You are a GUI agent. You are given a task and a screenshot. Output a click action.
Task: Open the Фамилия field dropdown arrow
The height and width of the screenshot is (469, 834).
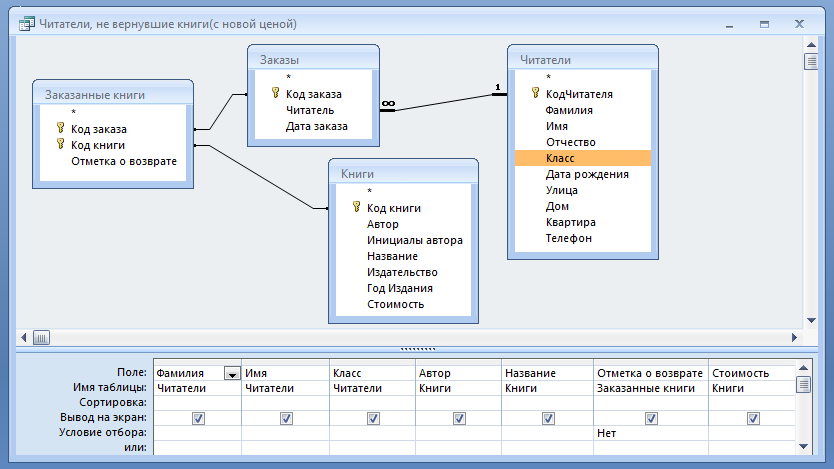pyautogui.click(x=232, y=373)
